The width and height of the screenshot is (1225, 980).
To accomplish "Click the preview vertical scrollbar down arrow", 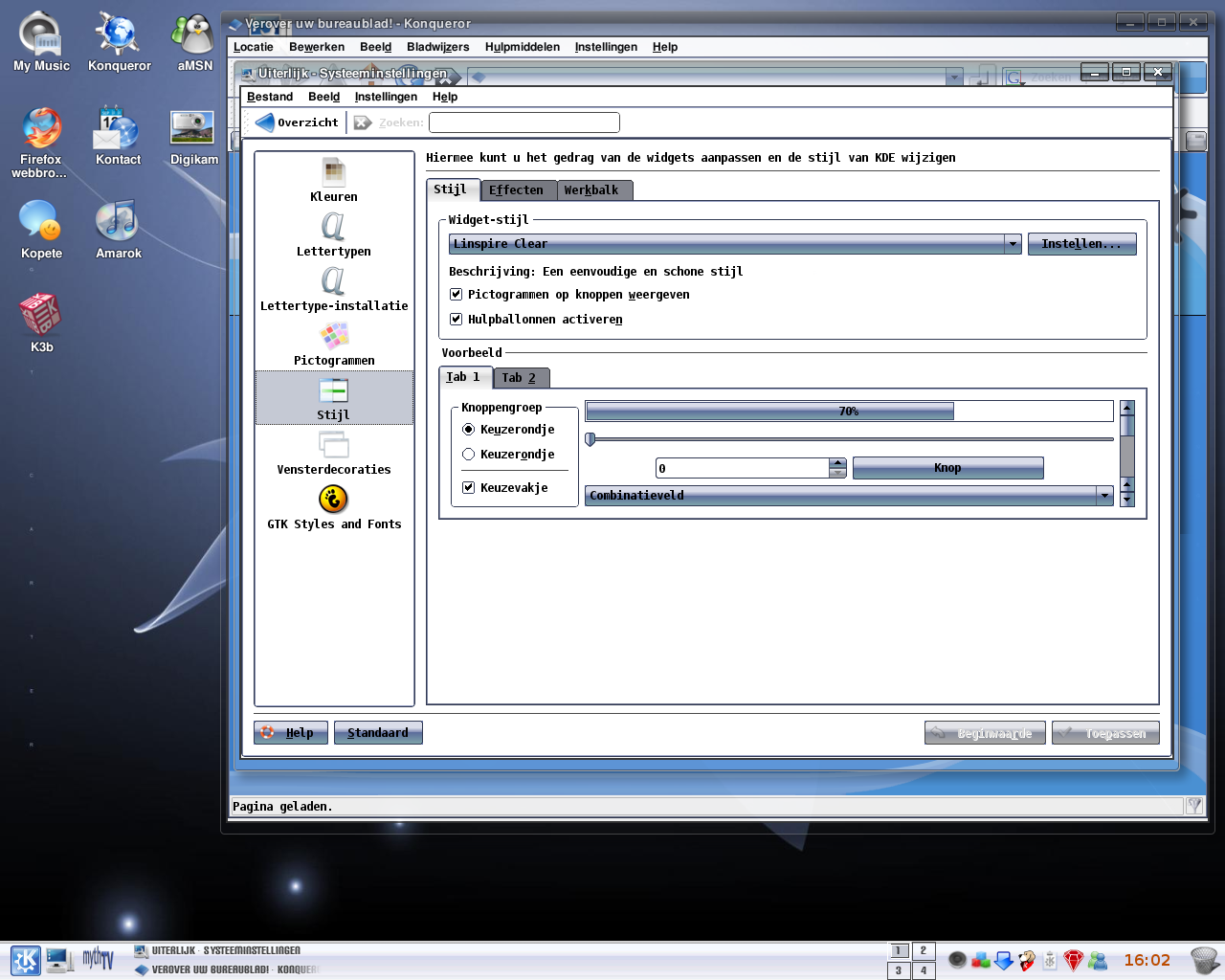I will [x=1126, y=500].
